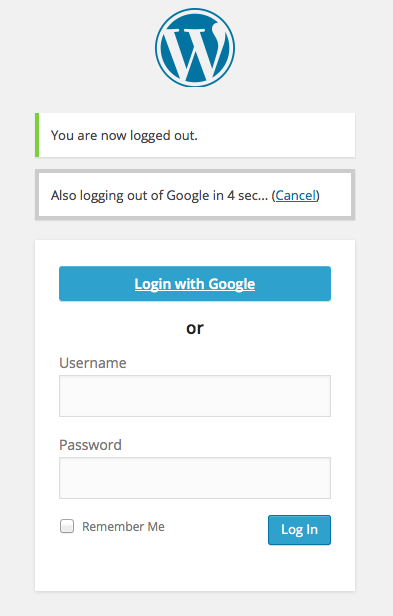Click the bold 'or' separator text

(195, 328)
